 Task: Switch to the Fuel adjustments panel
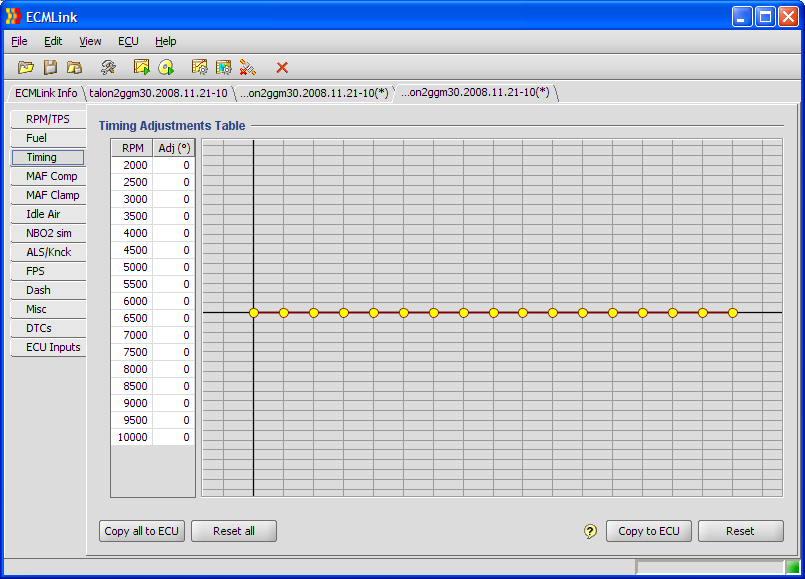coord(47,137)
